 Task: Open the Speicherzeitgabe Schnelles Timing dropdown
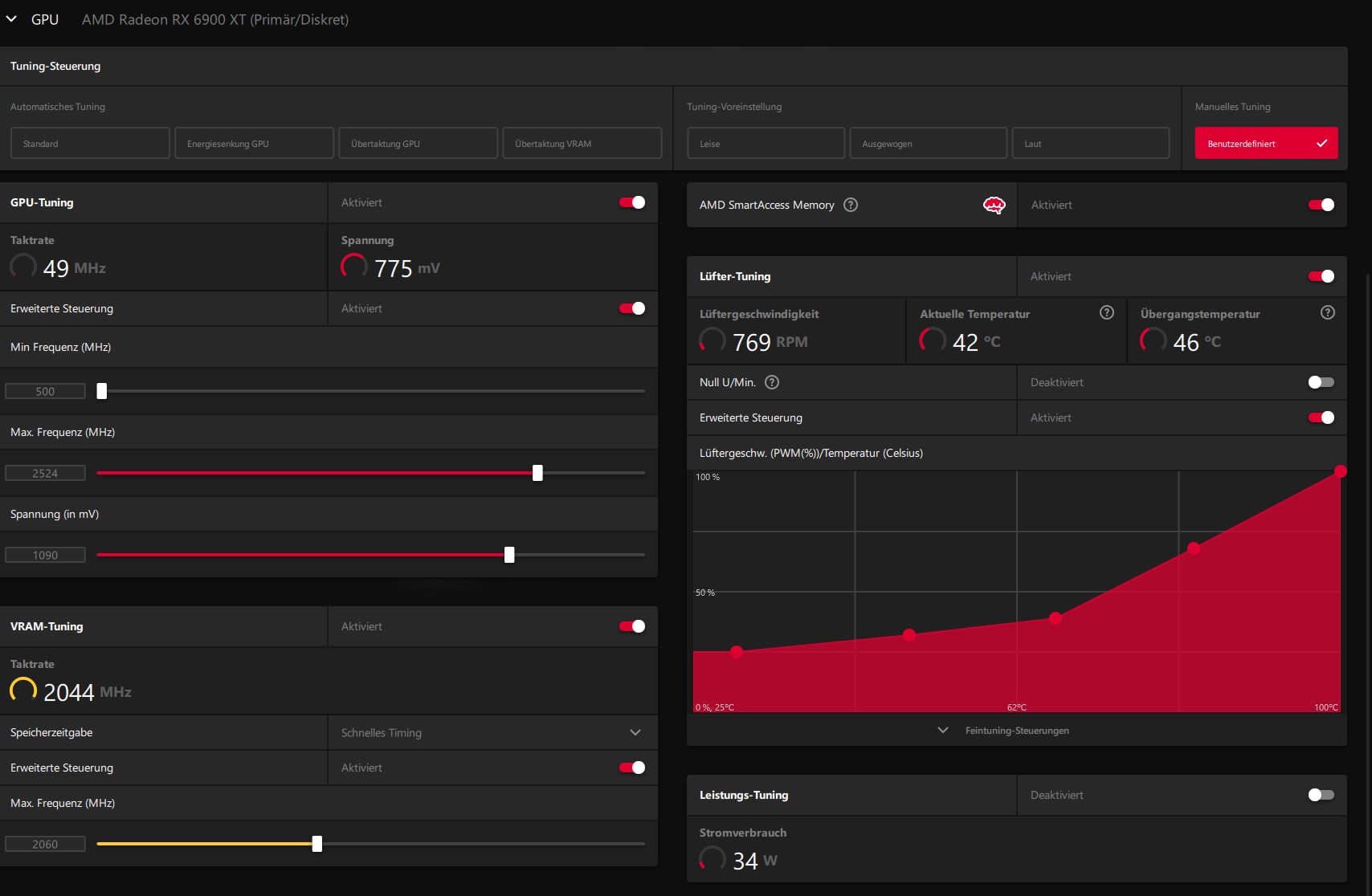492,732
